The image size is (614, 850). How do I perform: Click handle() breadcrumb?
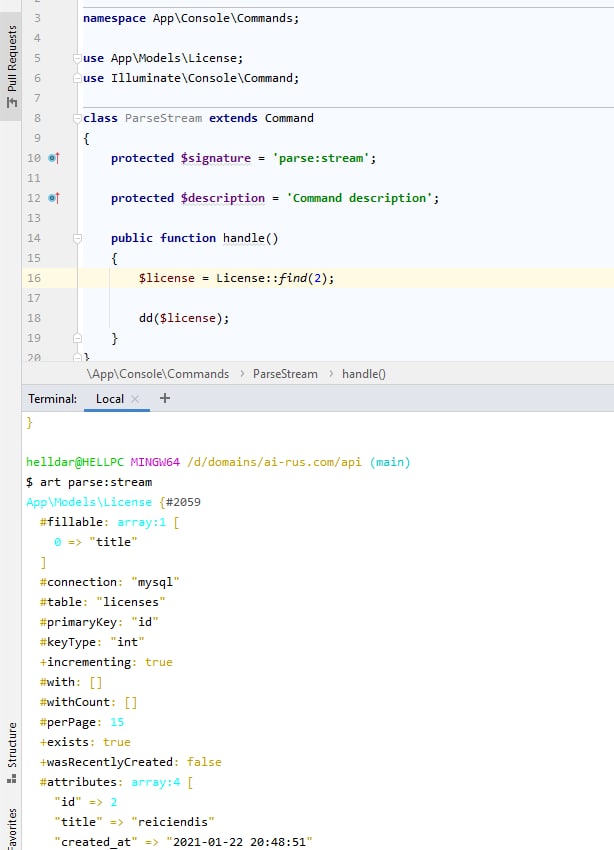point(364,374)
